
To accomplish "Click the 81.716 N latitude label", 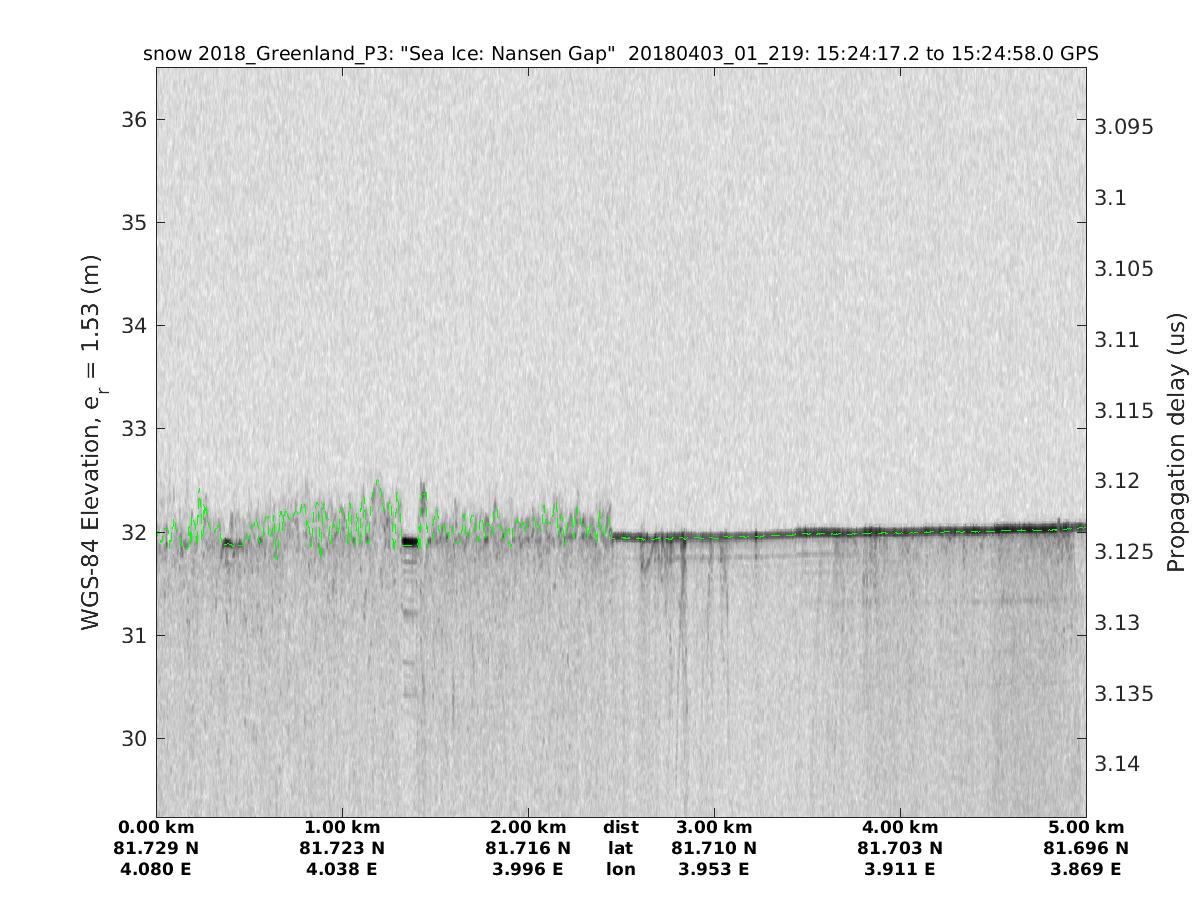I will coord(528,848).
